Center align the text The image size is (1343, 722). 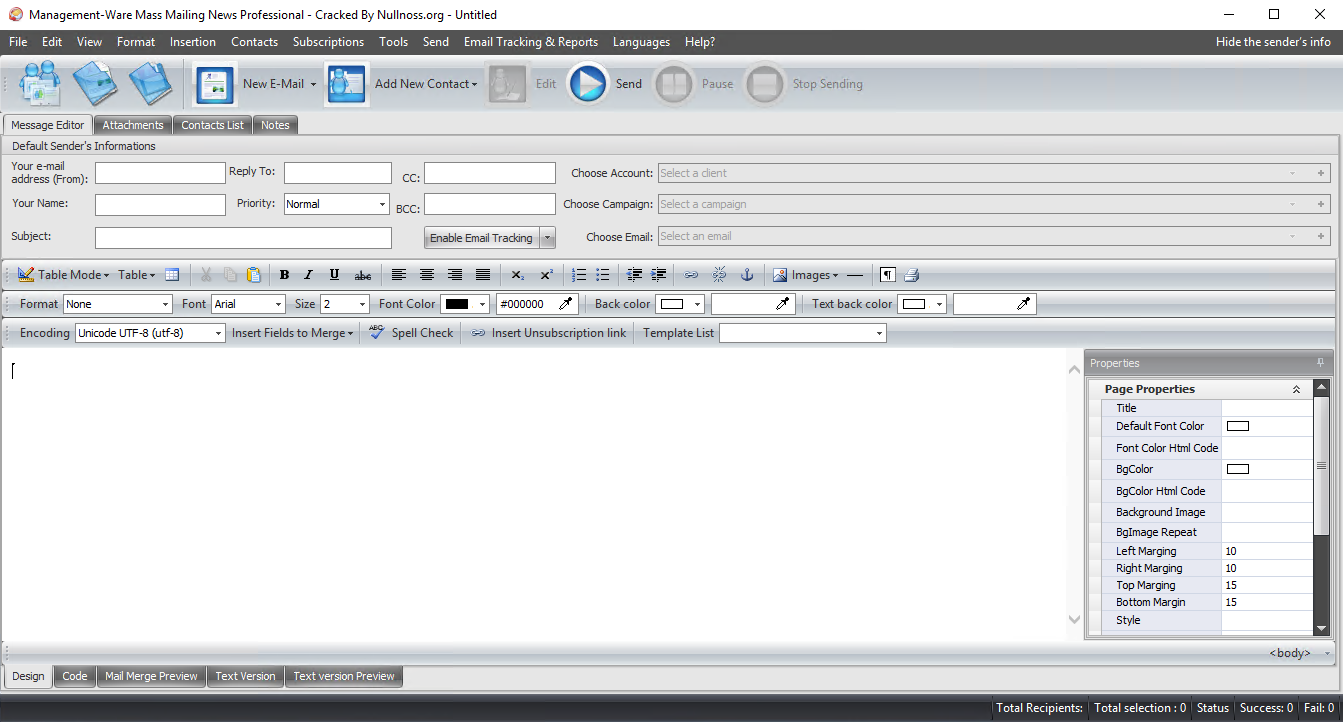[427, 275]
